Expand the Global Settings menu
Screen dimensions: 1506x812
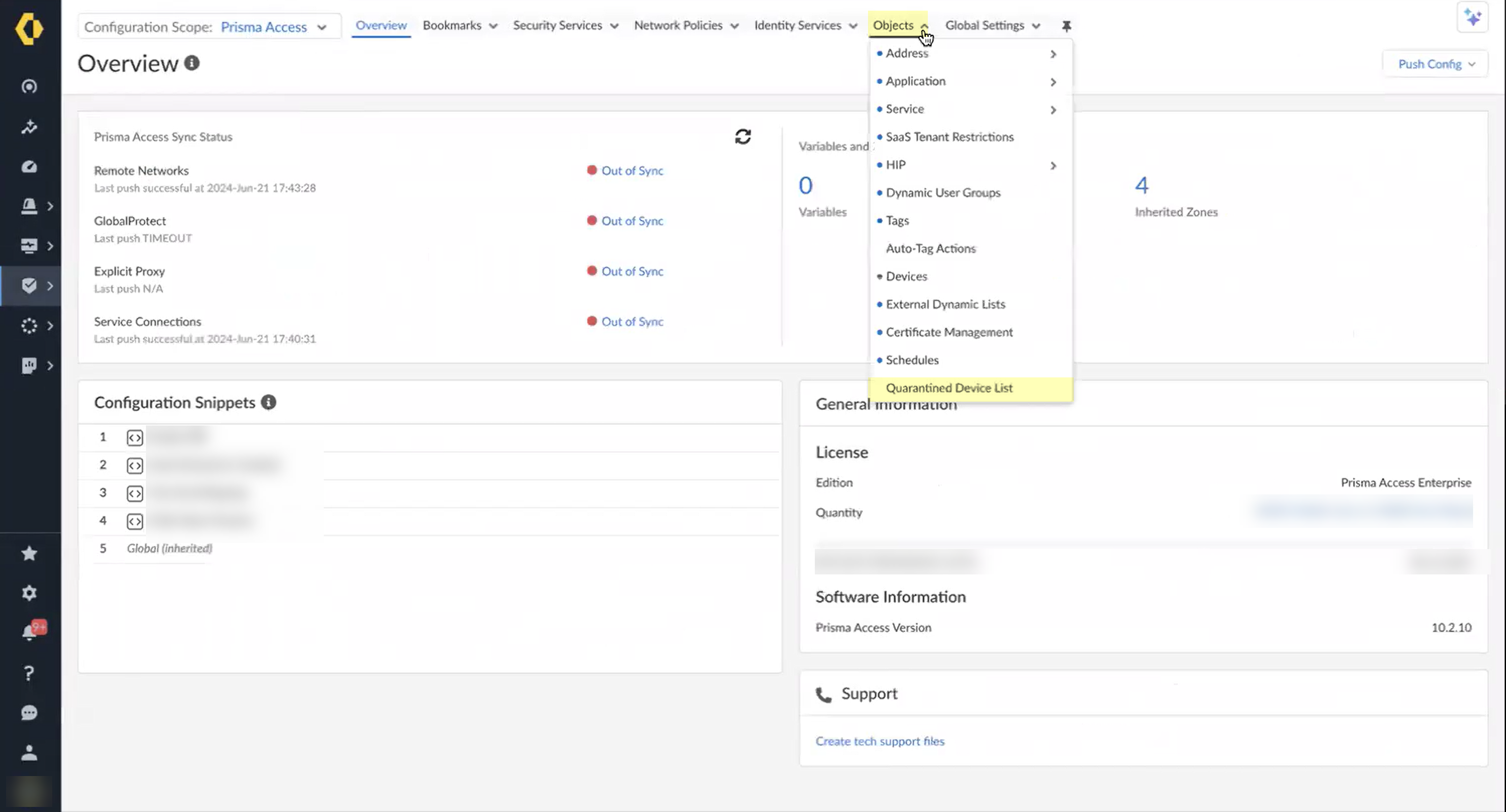(992, 26)
